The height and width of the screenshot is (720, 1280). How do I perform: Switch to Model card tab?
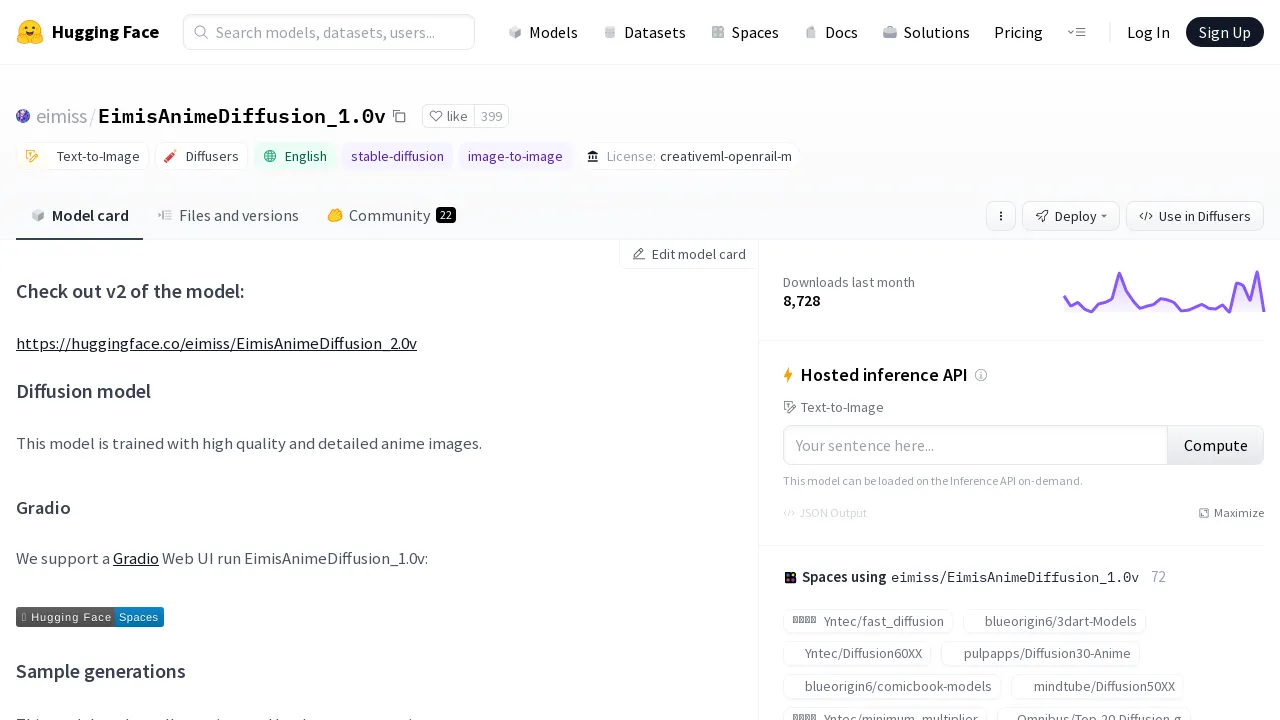tap(79, 216)
